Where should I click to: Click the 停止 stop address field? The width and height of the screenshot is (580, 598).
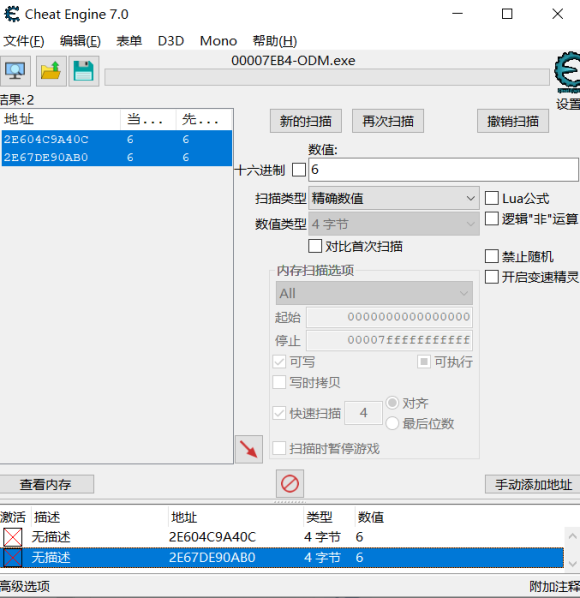(389, 340)
